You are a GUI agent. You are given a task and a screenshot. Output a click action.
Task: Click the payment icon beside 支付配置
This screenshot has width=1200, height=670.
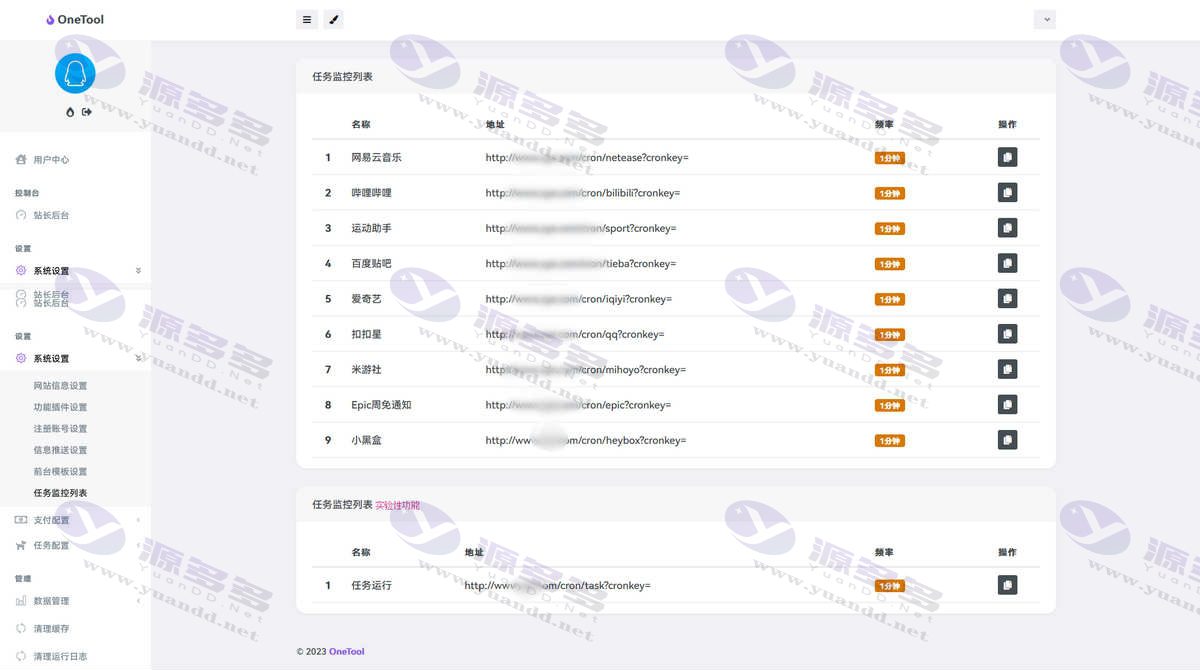[21, 520]
